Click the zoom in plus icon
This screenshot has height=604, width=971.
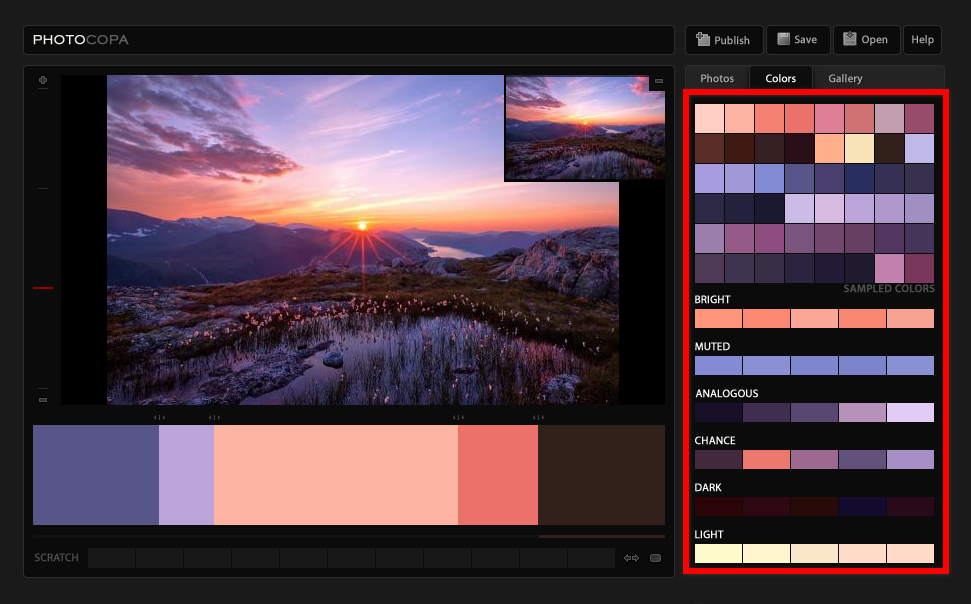pos(43,80)
